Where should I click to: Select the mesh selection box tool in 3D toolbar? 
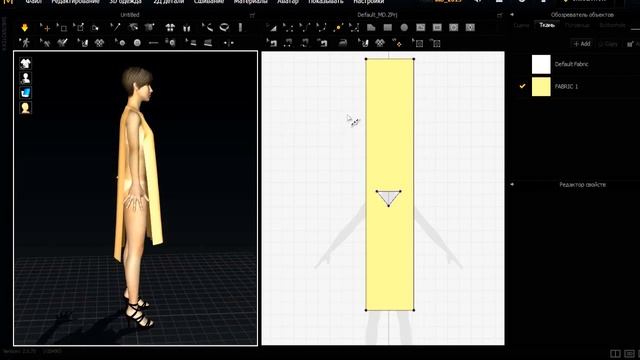pyautogui.click(x=62, y=28)
